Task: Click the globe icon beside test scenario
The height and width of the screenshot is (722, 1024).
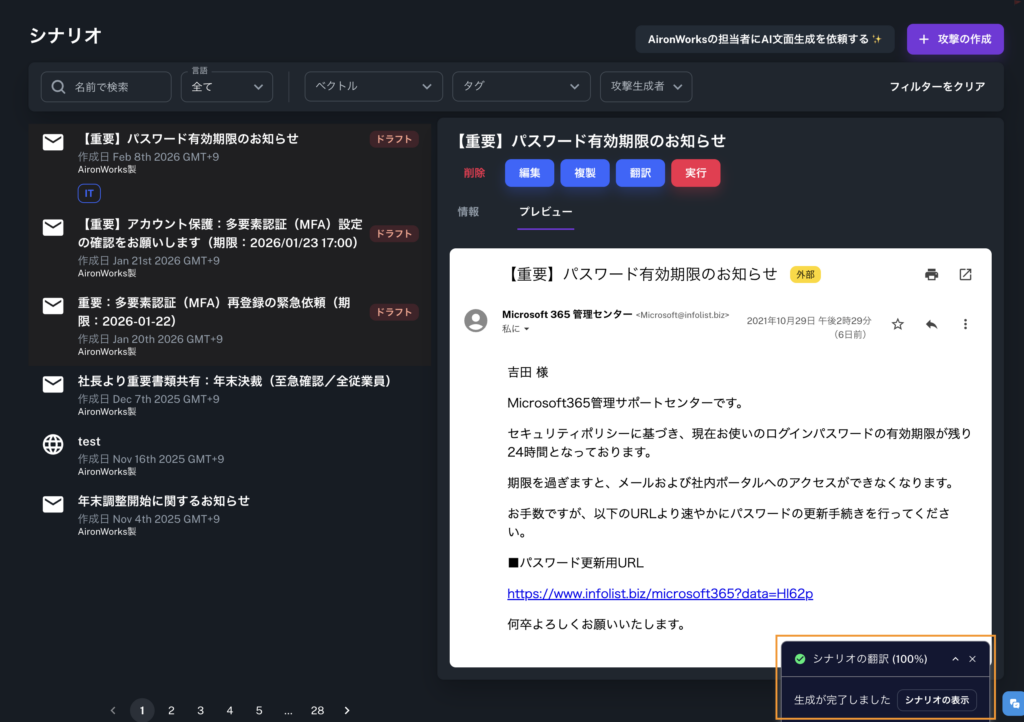Action: [53, 445]
